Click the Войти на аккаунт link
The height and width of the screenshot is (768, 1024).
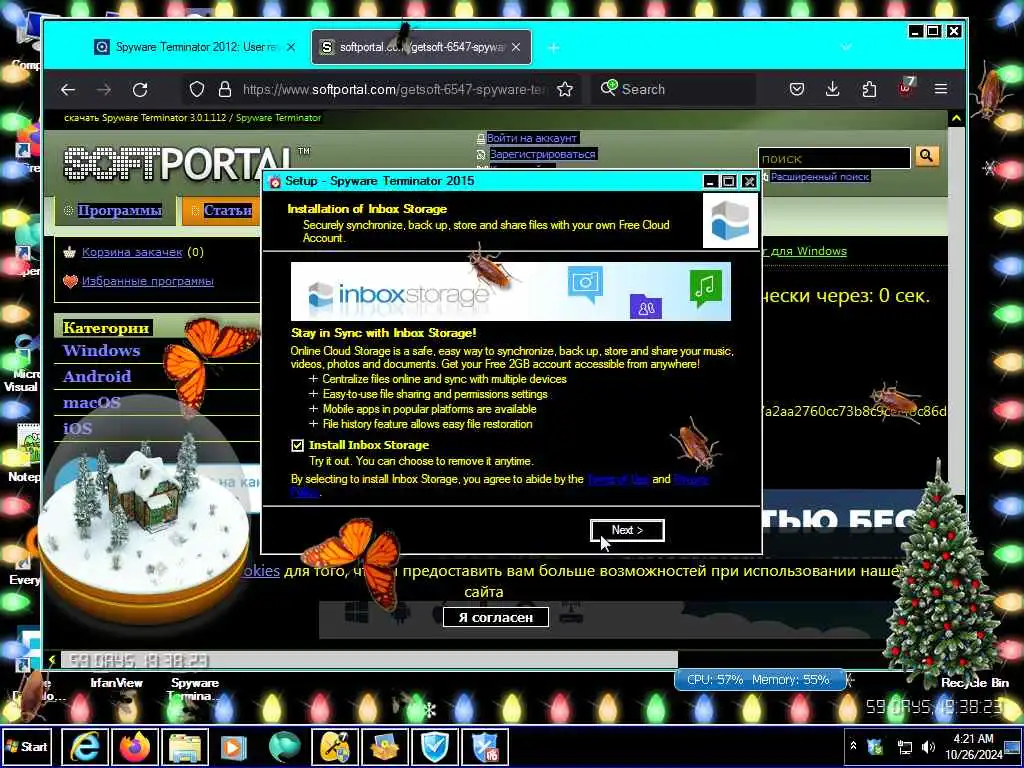[532, 138]
